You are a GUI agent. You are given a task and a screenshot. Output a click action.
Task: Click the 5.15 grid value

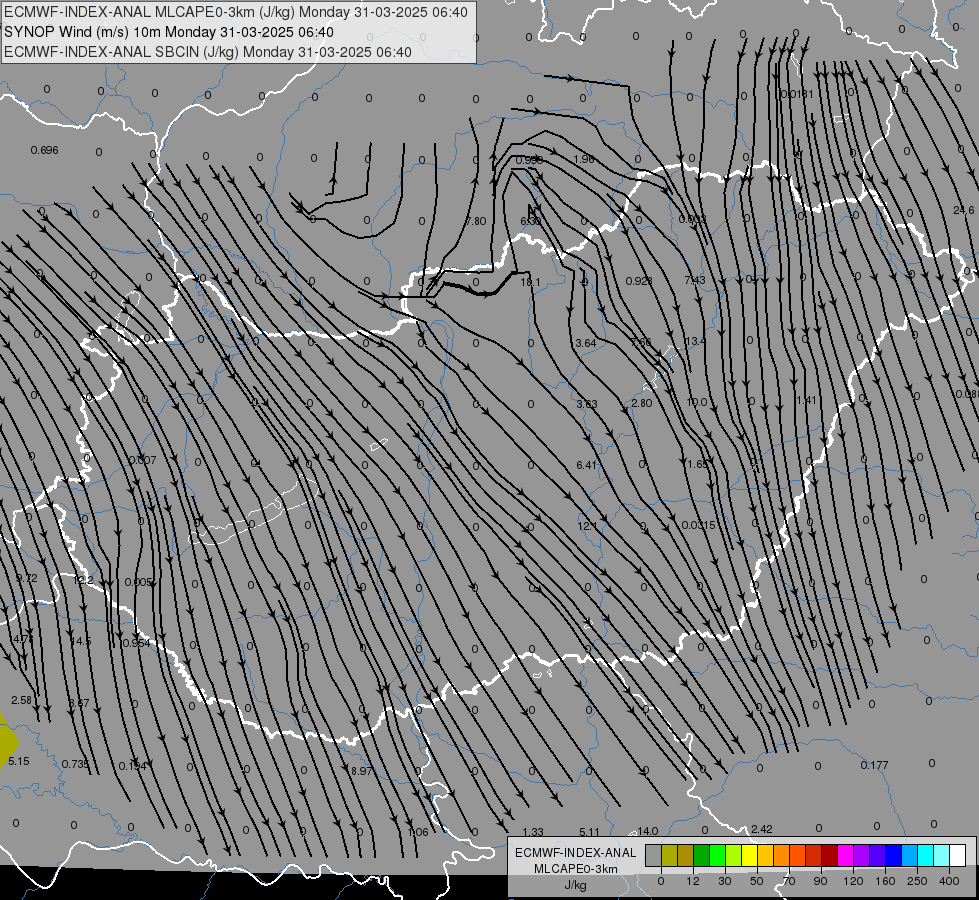[x=19, y=761]
